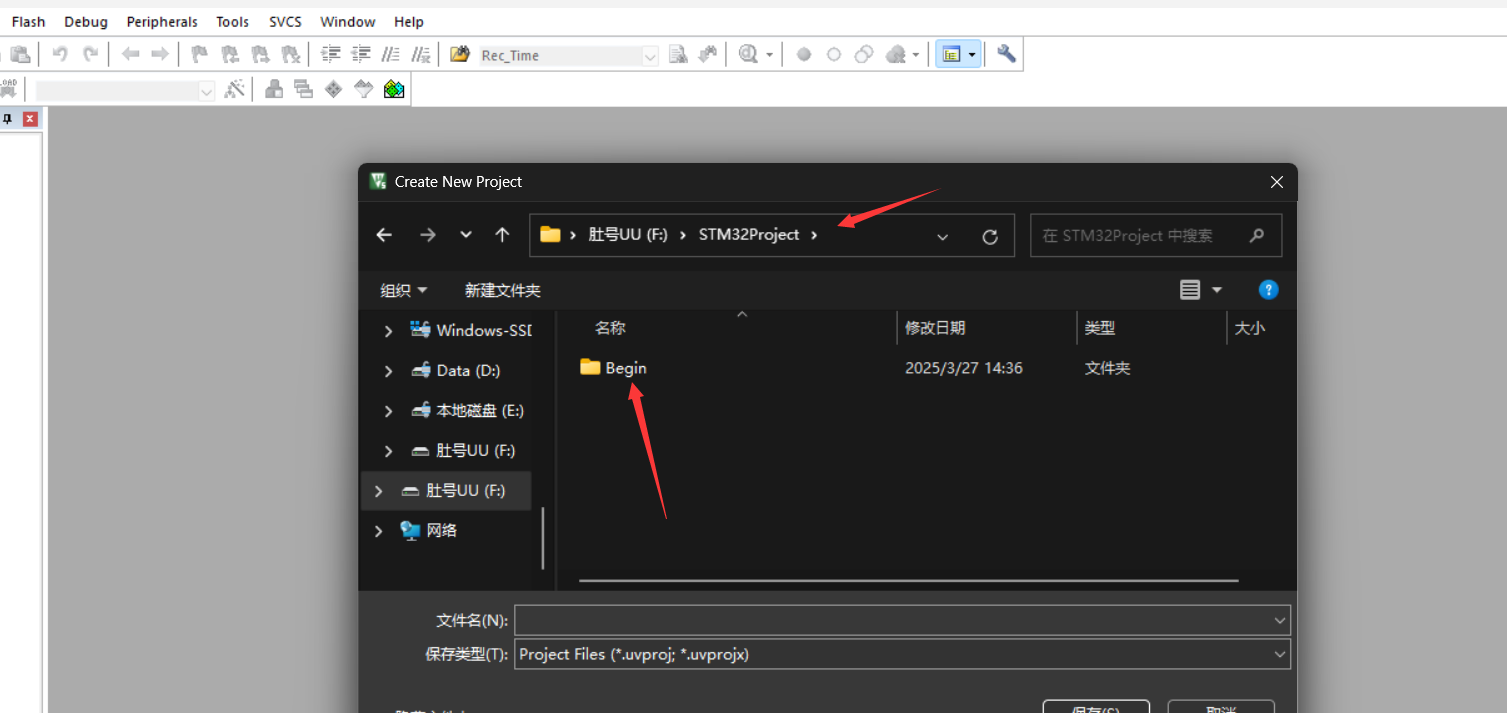Viewport: 1507px width, 713px height.
Task: Open the Peripherals menu
Action: (162, 21)
